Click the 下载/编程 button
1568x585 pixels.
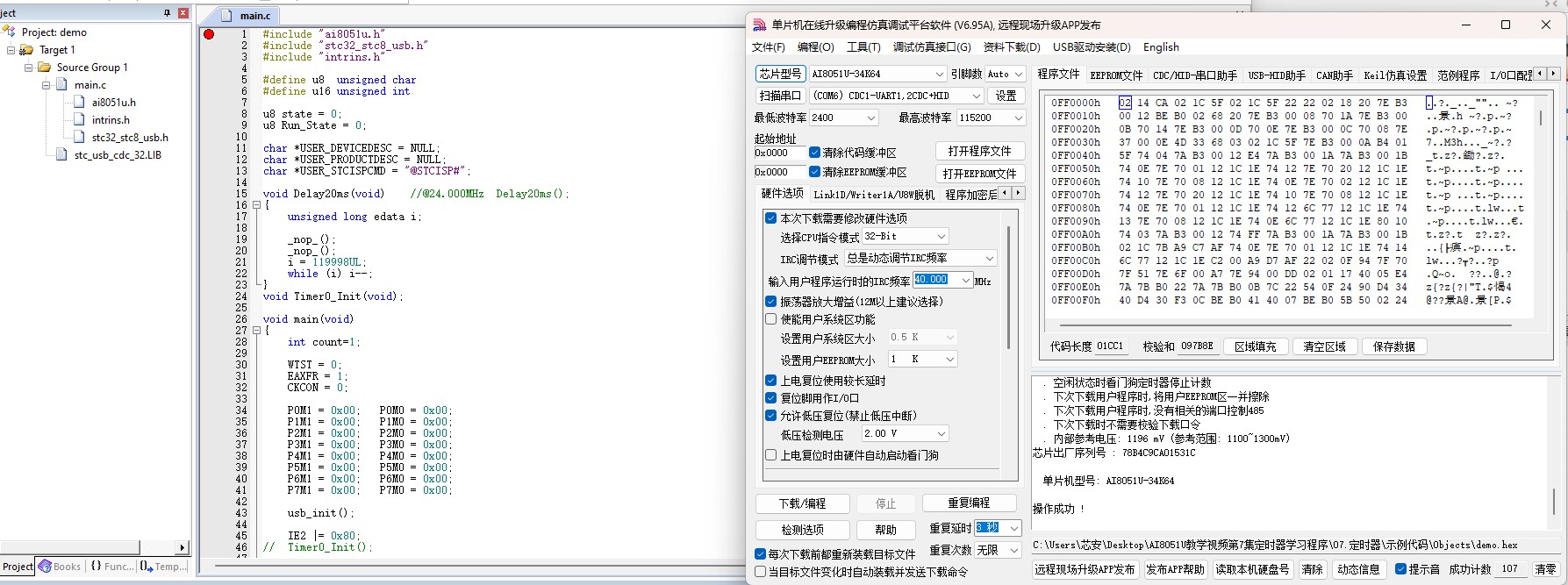(x=802, y=503)
